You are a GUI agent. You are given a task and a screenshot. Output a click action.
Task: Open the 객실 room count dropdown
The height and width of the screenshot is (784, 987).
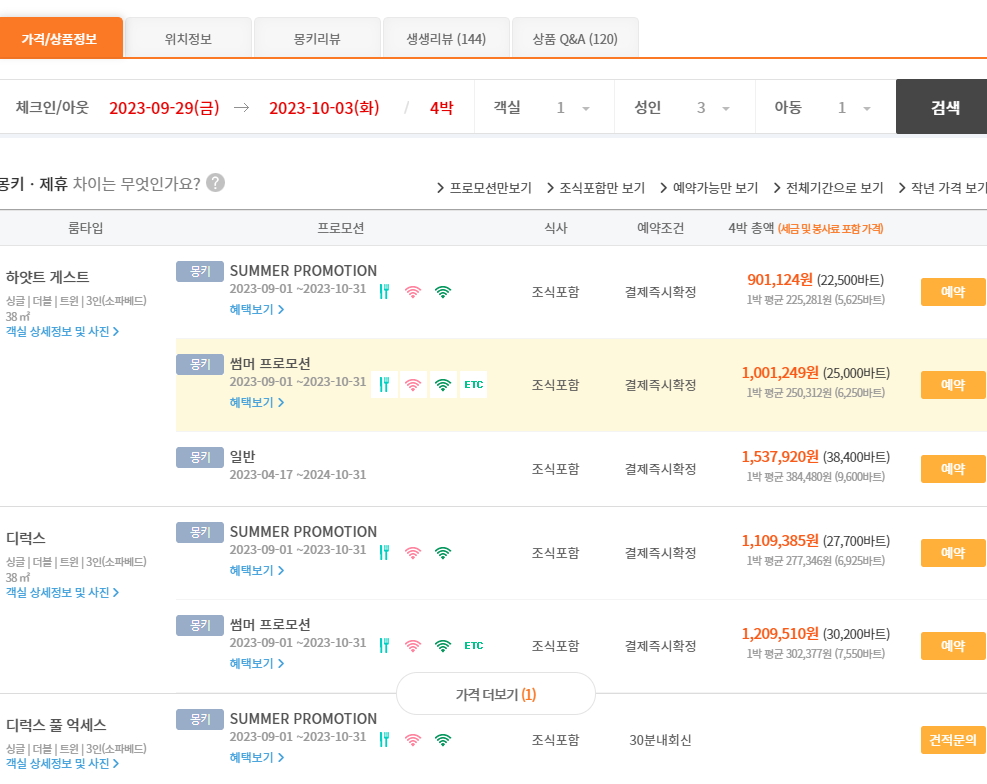coord(573,108)
